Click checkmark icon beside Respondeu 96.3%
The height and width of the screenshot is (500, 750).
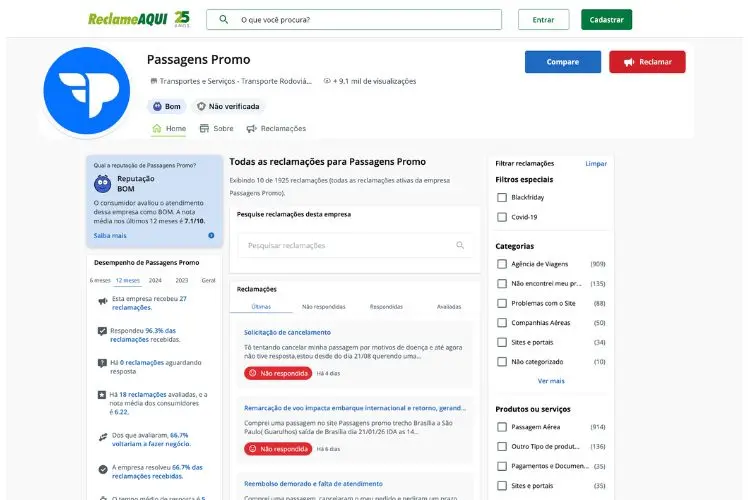pos(102,331)
